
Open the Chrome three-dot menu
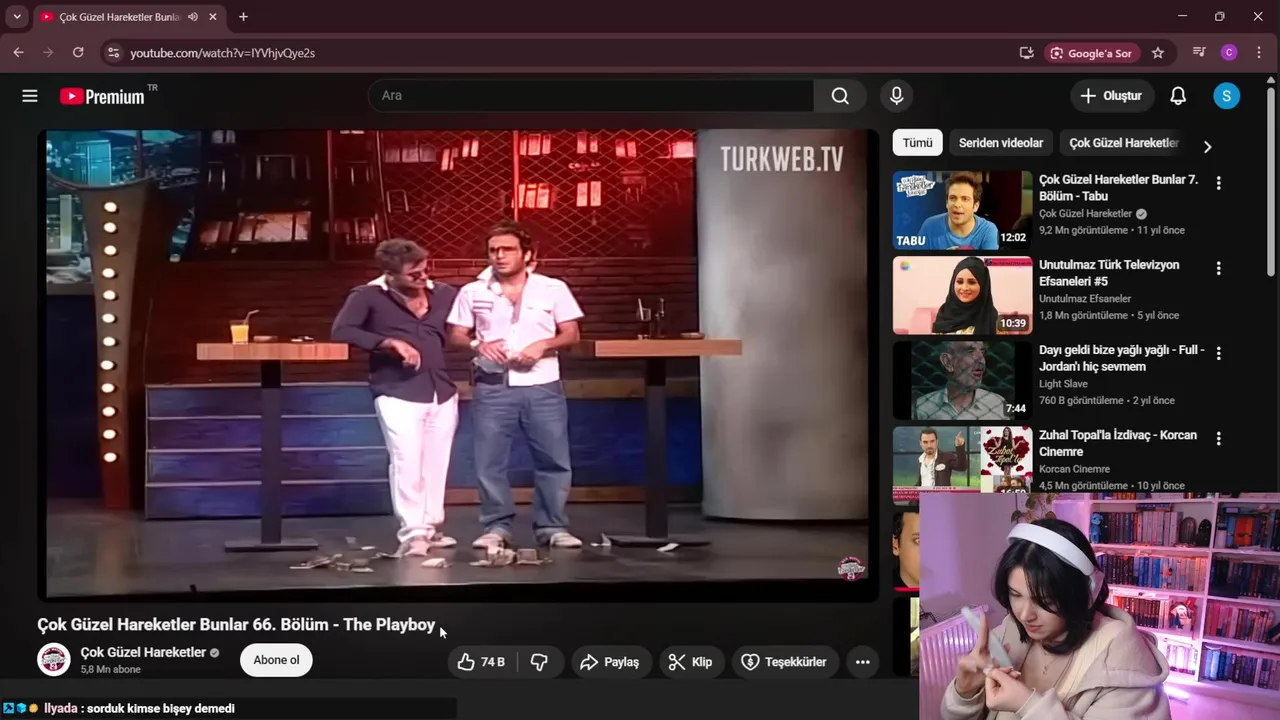click(1259, 53)
